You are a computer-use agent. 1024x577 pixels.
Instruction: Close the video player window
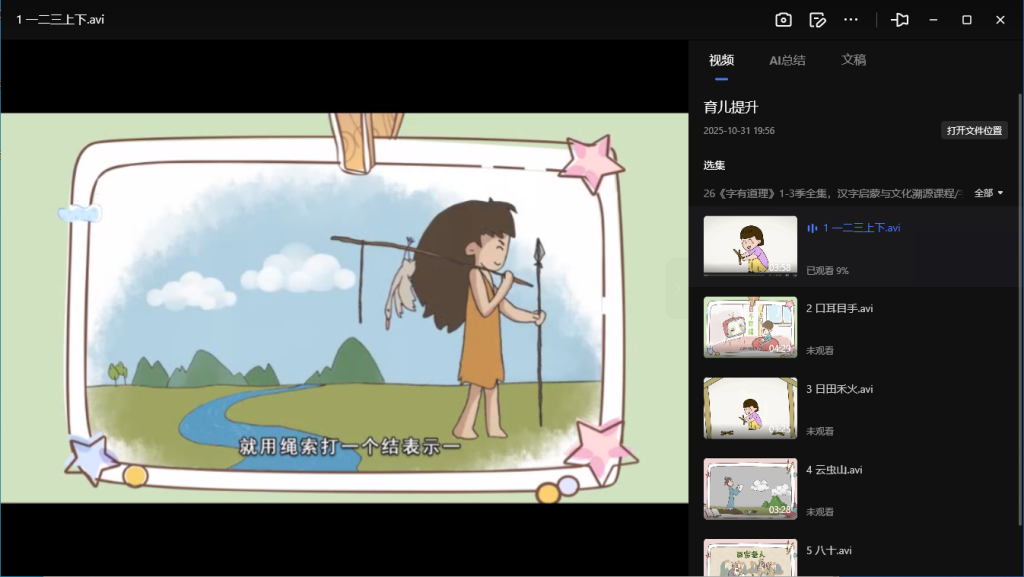pyautogui.click(x=1000, y=20)
